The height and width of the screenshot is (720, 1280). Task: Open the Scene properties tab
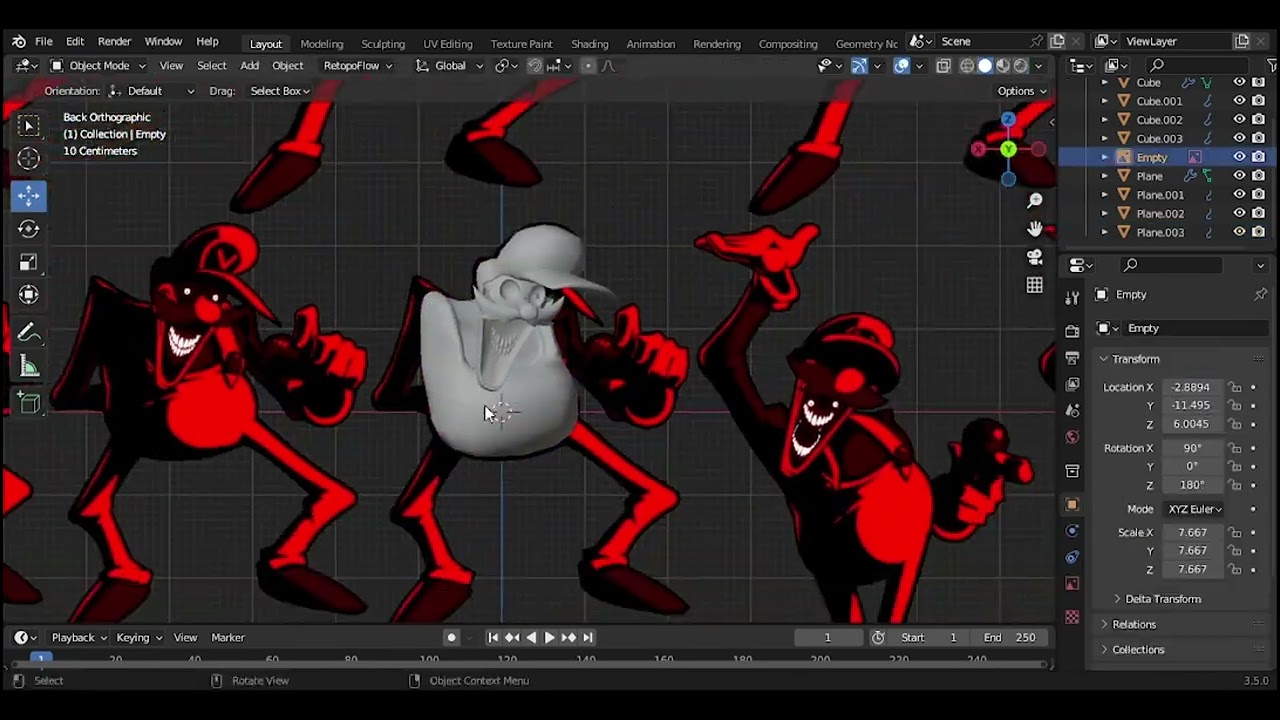(x=1072, y=410)
